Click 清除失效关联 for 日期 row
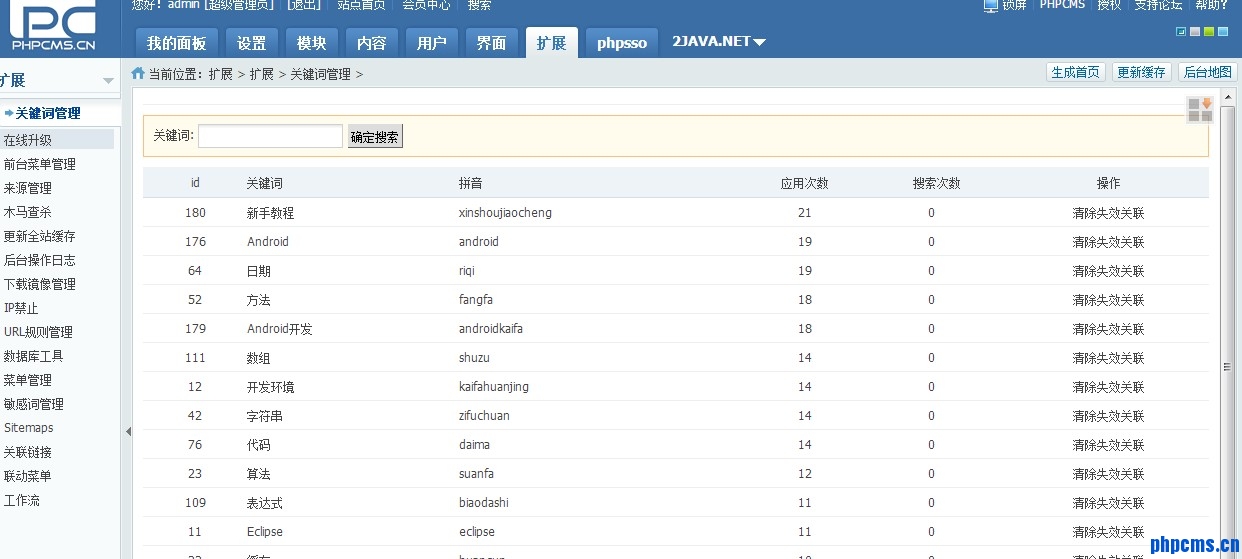Screen dimensions: 1242x559 coord(1108,271)
